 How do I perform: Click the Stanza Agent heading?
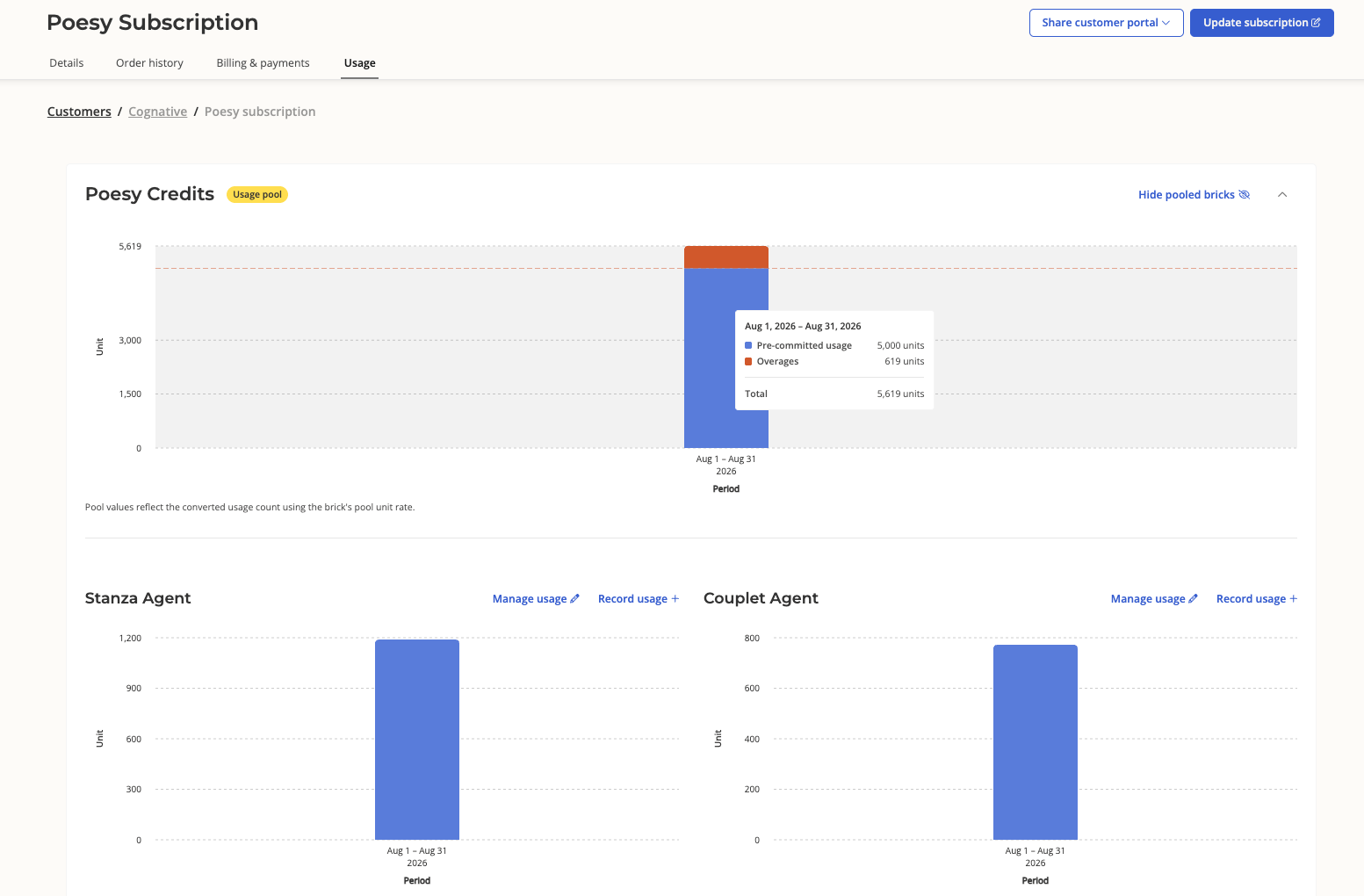click(138, 598)
